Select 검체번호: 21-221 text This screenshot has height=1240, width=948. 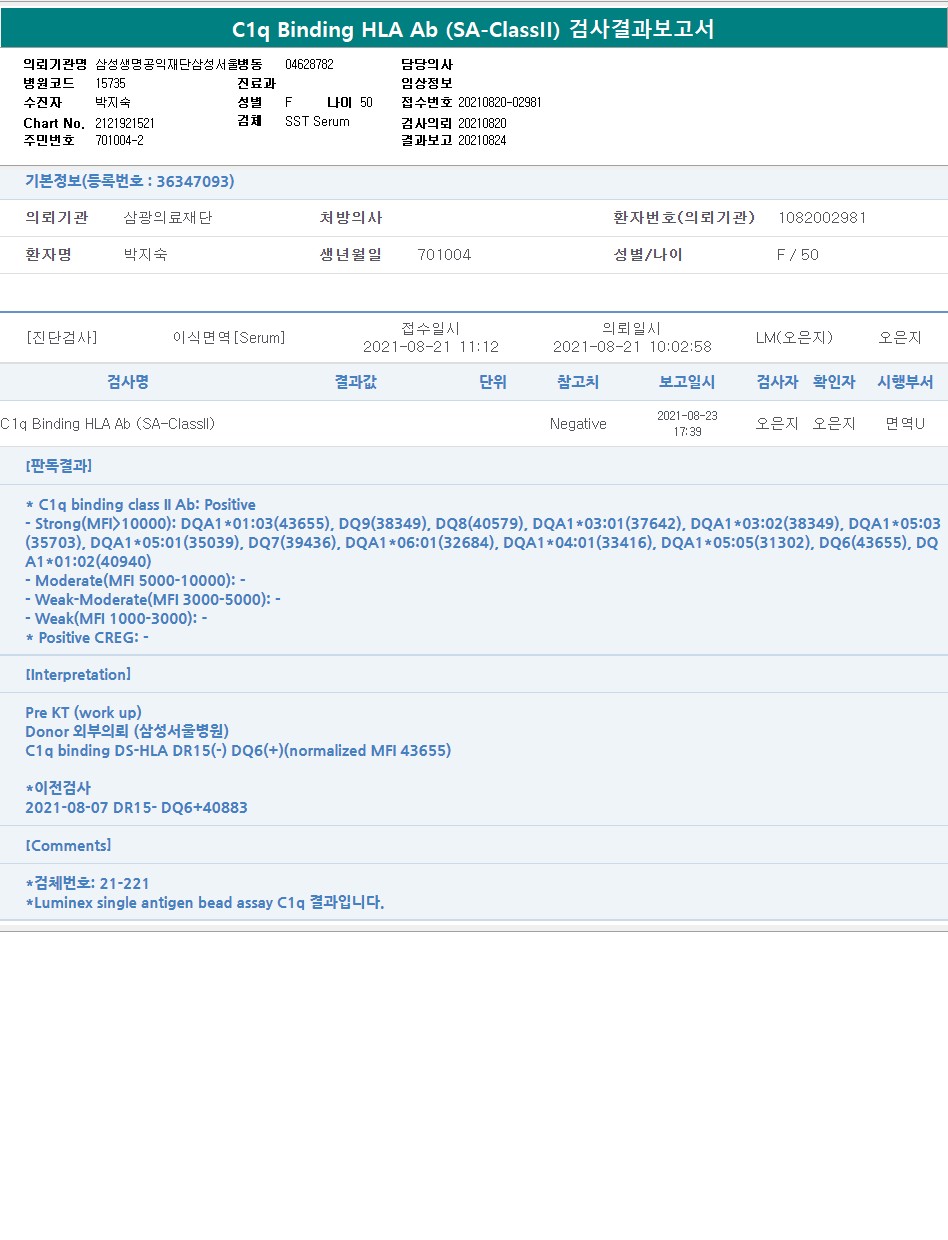87,883
